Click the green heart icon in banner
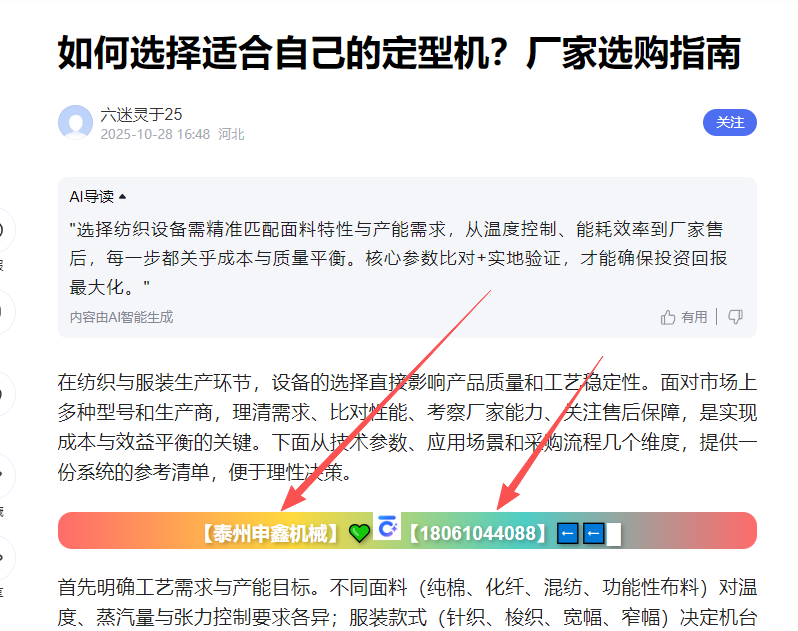 tap(359, 533)
